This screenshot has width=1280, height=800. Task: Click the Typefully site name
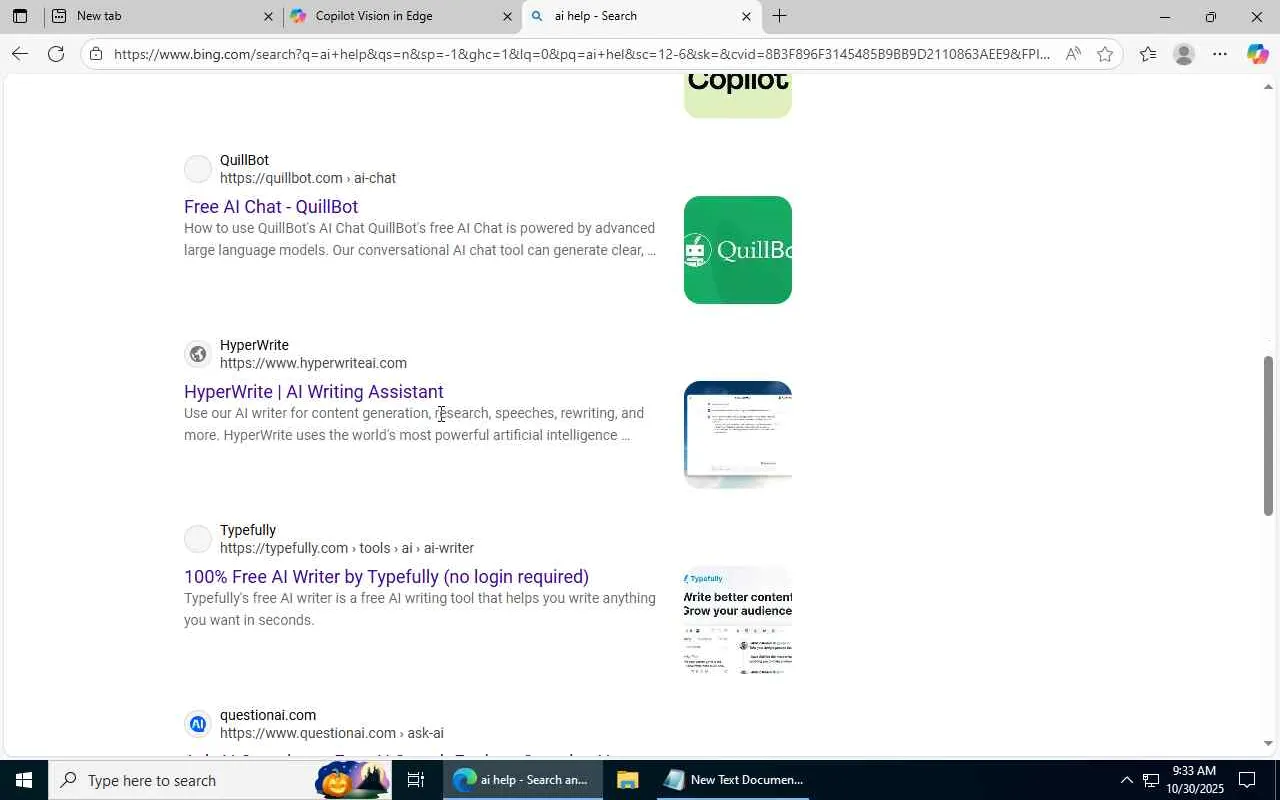point(248,530)
